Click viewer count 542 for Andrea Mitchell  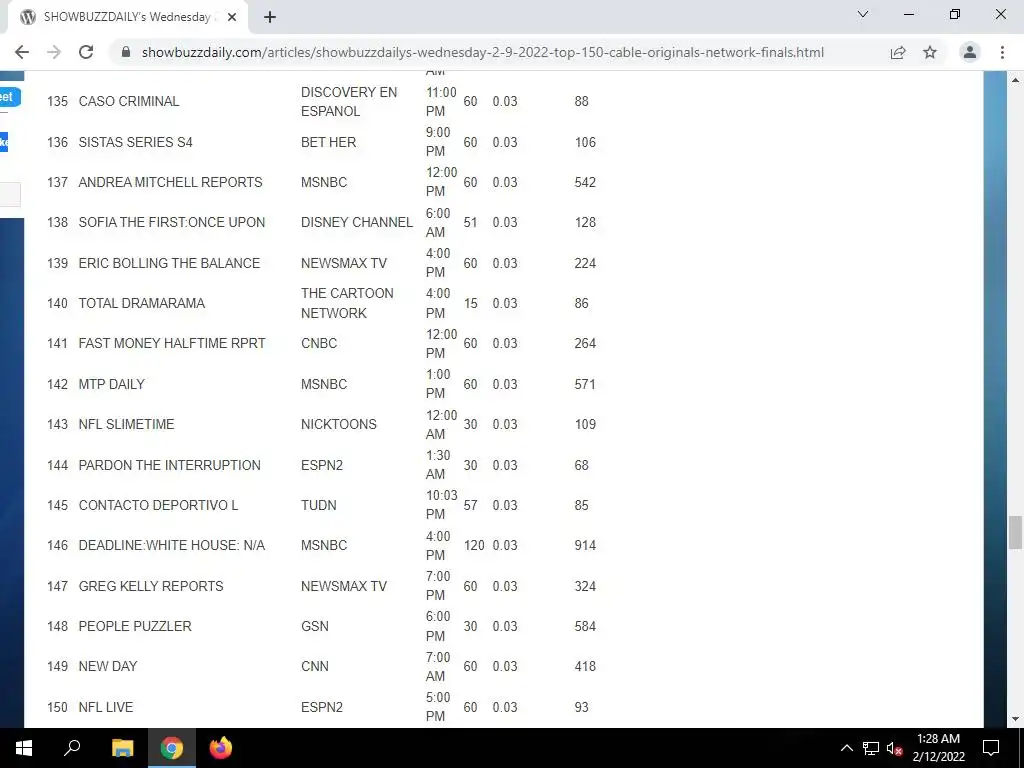(x=585, y=182)
